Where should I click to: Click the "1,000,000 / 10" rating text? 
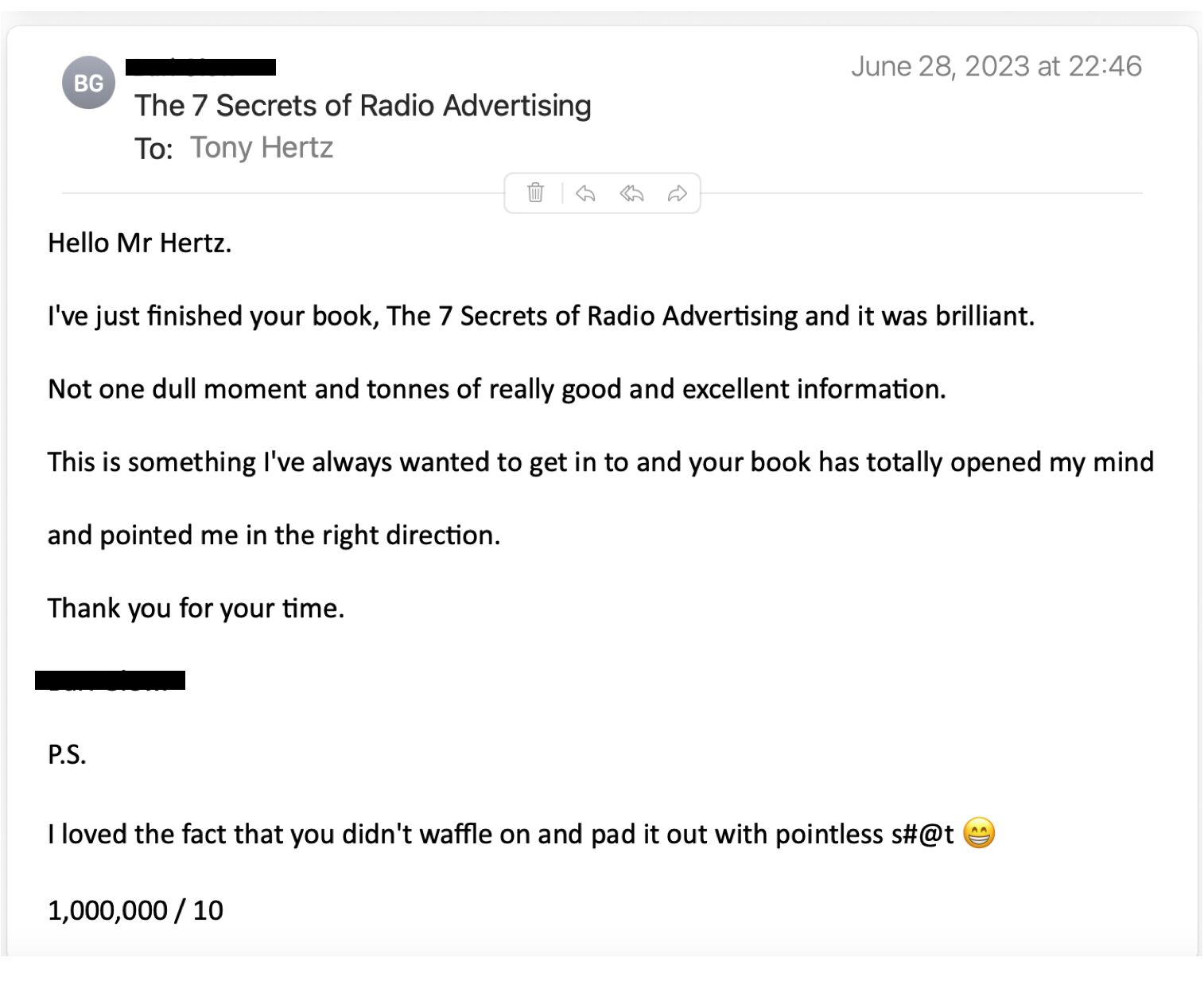[135, 910]
